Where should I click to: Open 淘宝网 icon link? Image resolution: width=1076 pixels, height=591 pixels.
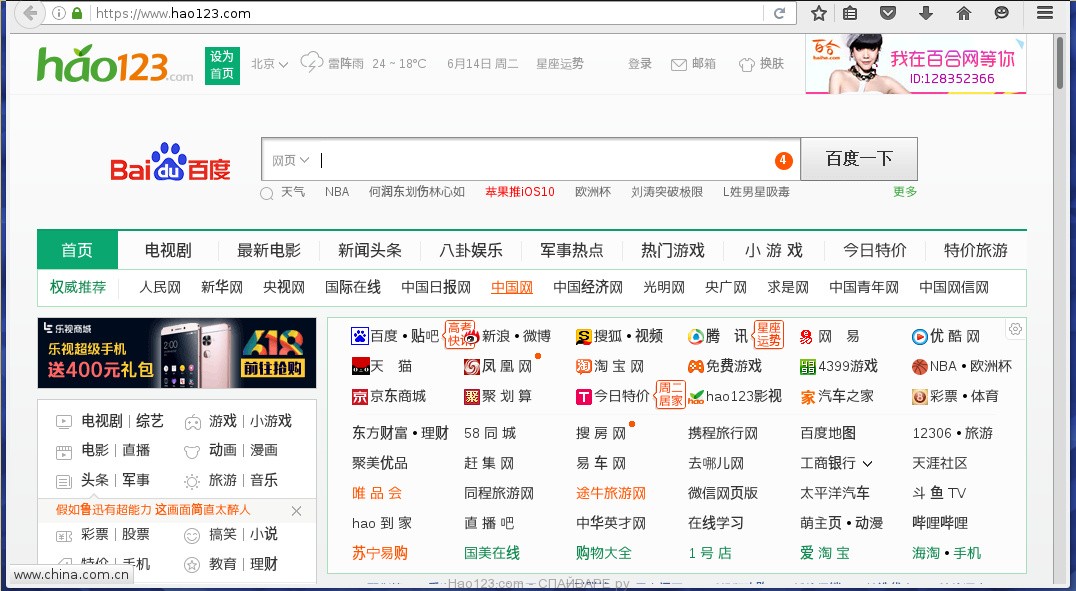[x=583, y=367]
